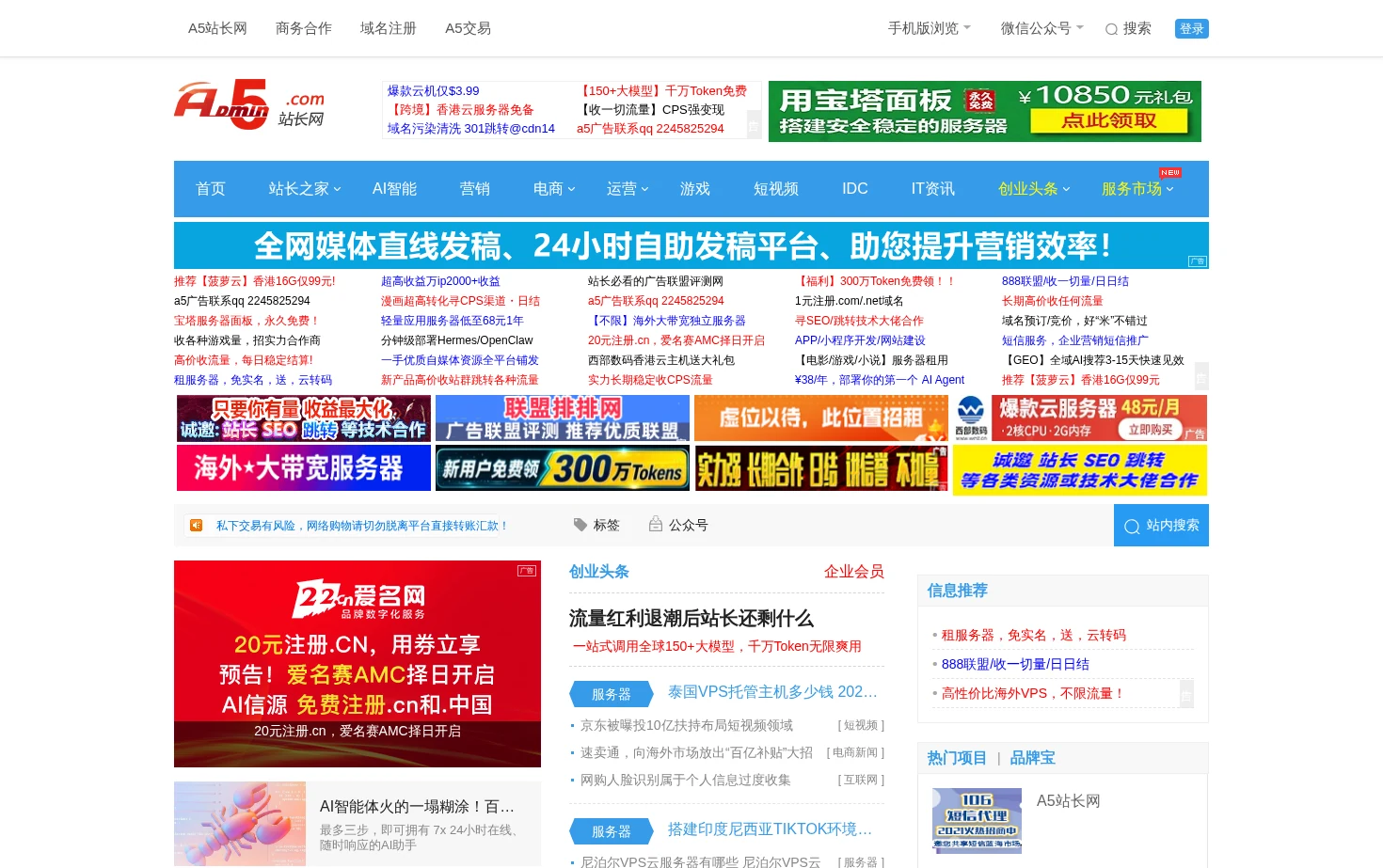Open the 短视频 nav item
The height and width of the screenshot is (868, 1383).
776,189
